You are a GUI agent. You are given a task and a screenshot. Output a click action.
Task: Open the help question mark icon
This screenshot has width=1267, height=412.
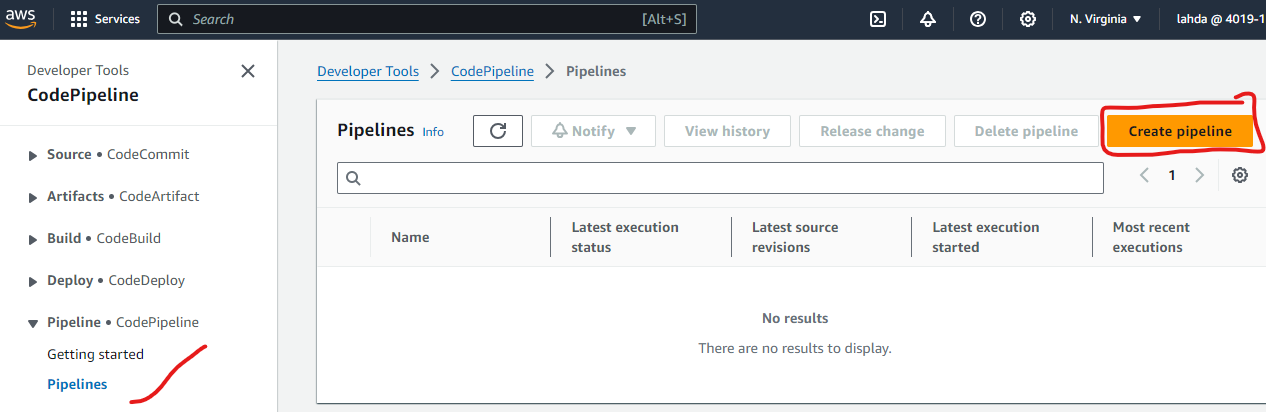tap(978, 19)
